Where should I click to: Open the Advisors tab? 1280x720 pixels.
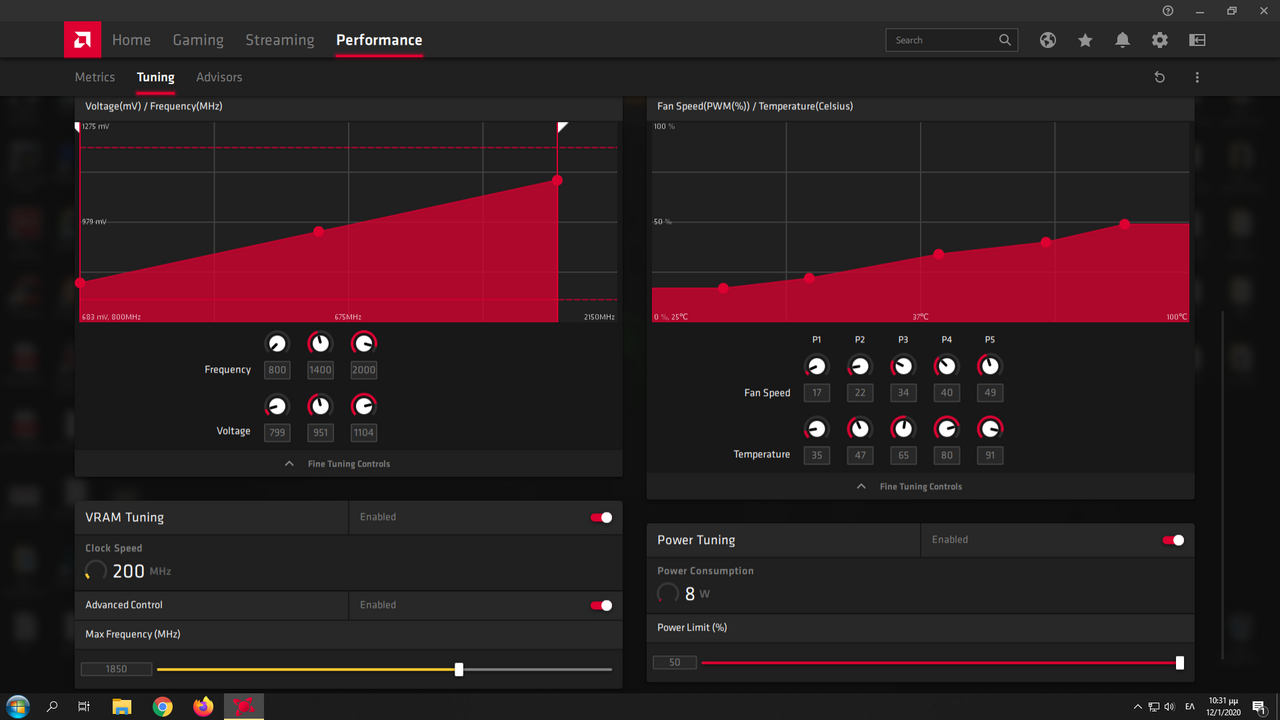pyautogui.click(x=219, y=77)
